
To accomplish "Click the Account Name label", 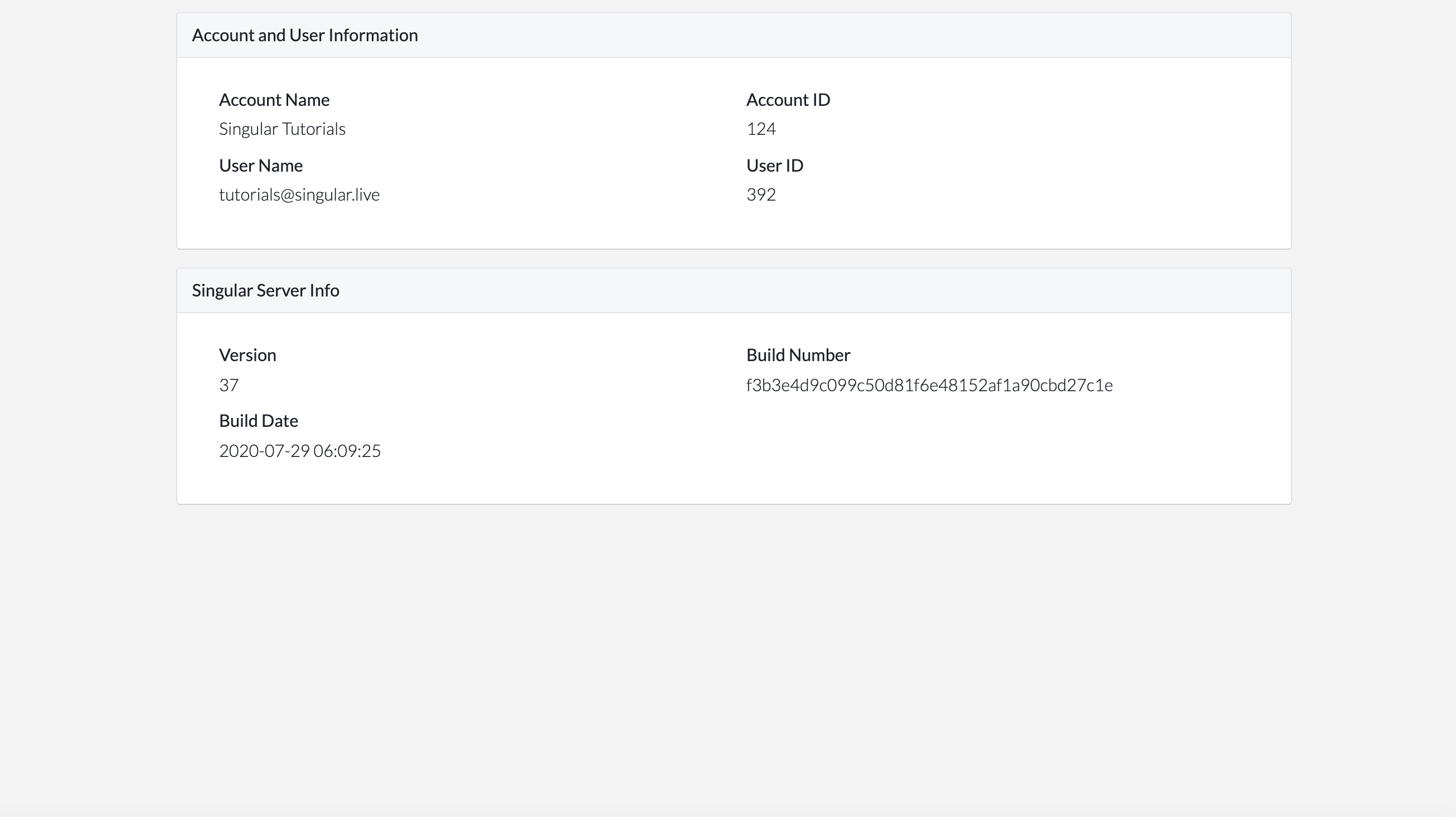I will 274,100.
